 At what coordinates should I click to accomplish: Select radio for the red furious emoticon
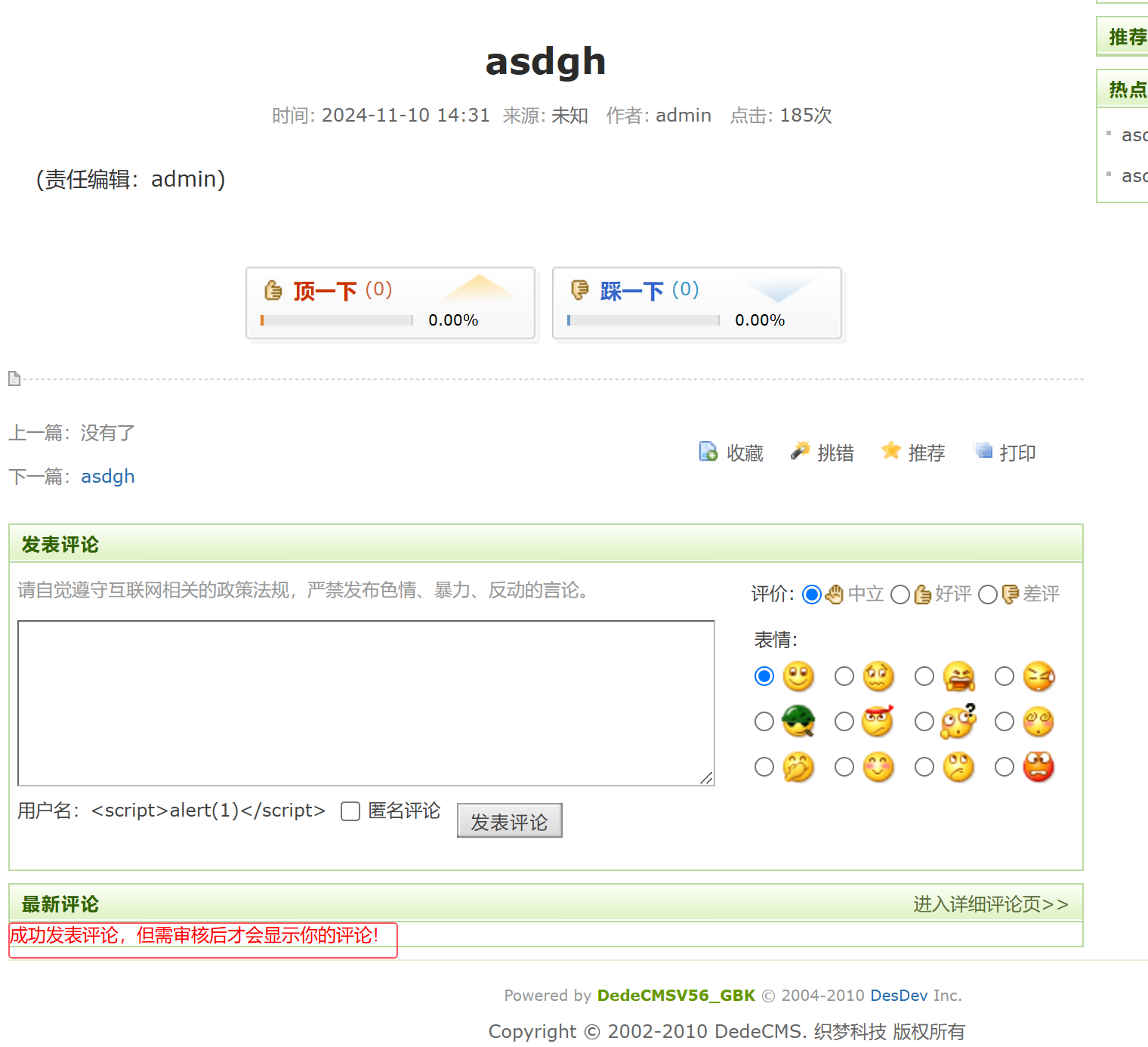pos(1004,767)
